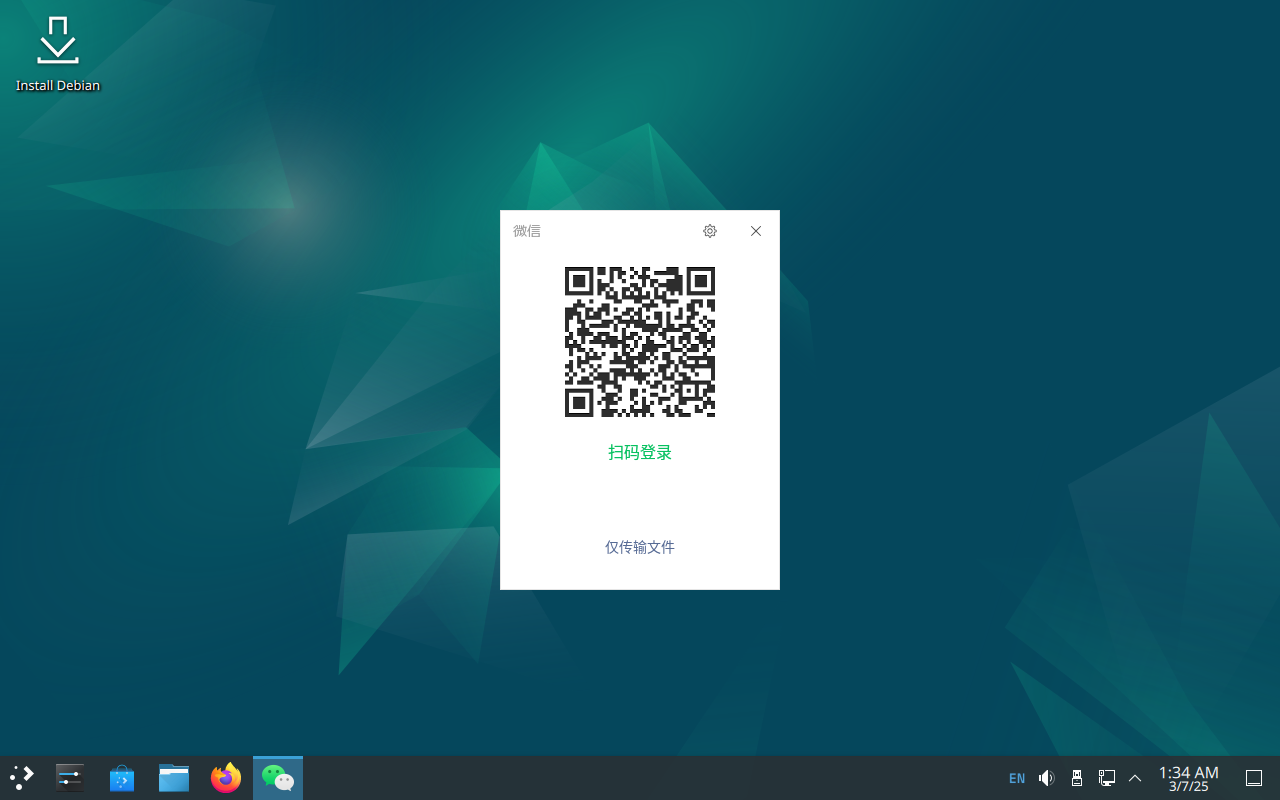The height and width of the screenshot is (800, 1280).
Task: Open the network connections tray icon
Action: 1107,778
